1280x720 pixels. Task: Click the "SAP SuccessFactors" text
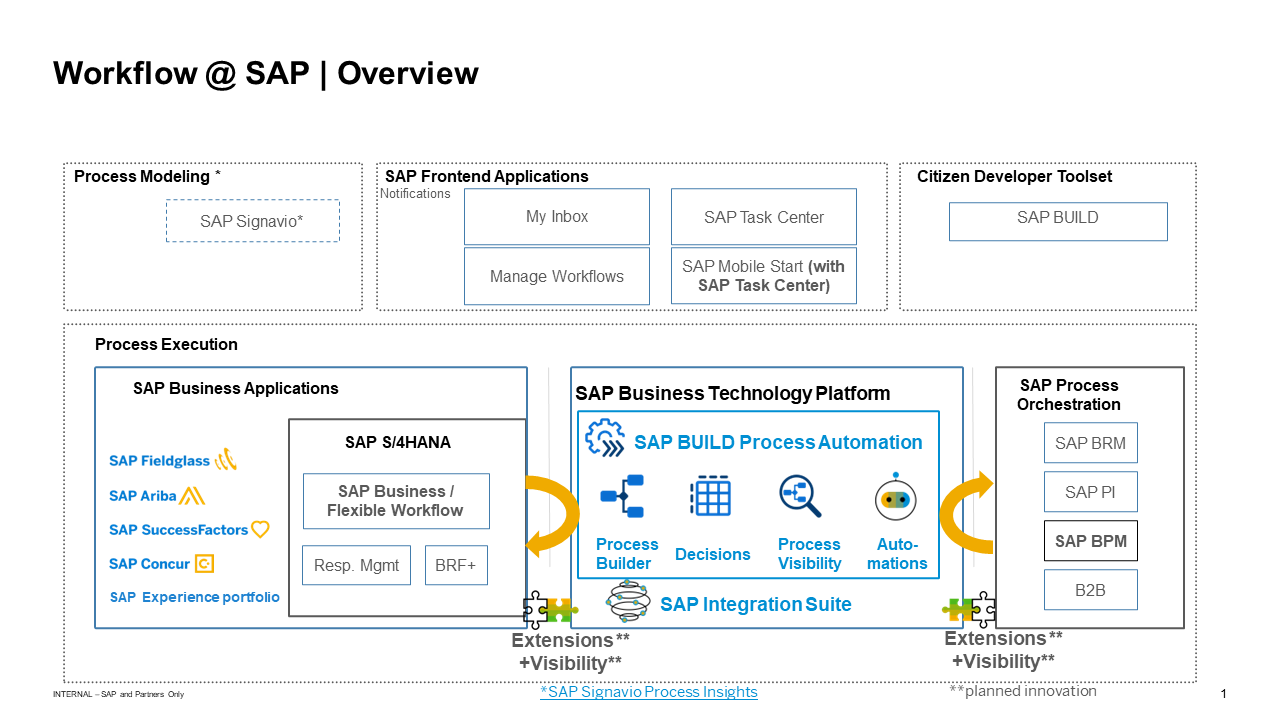(x=179, y=530)
